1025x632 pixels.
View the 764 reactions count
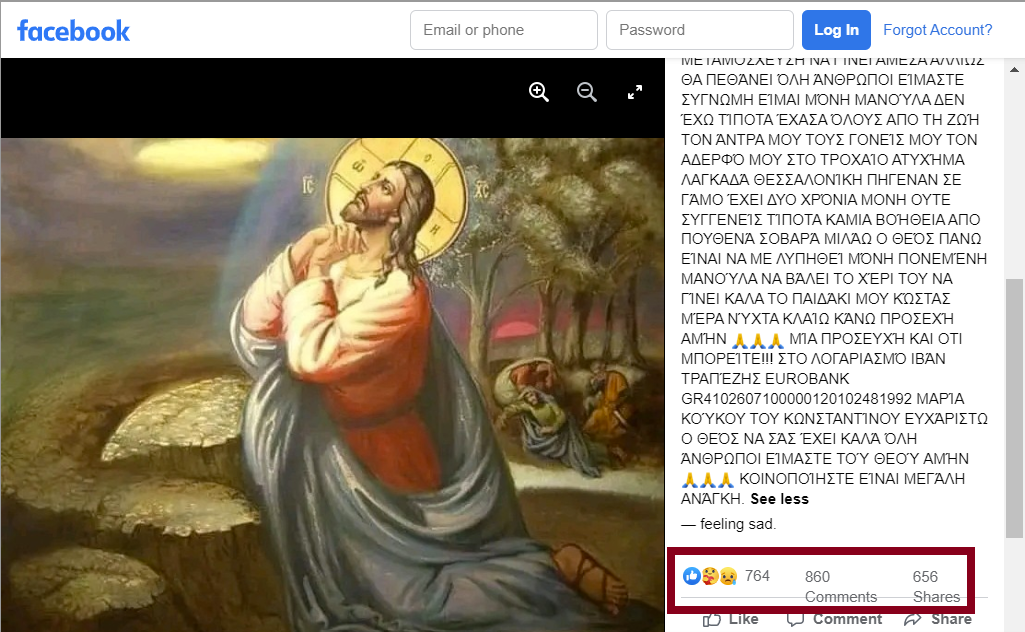(x=757, y=576)
